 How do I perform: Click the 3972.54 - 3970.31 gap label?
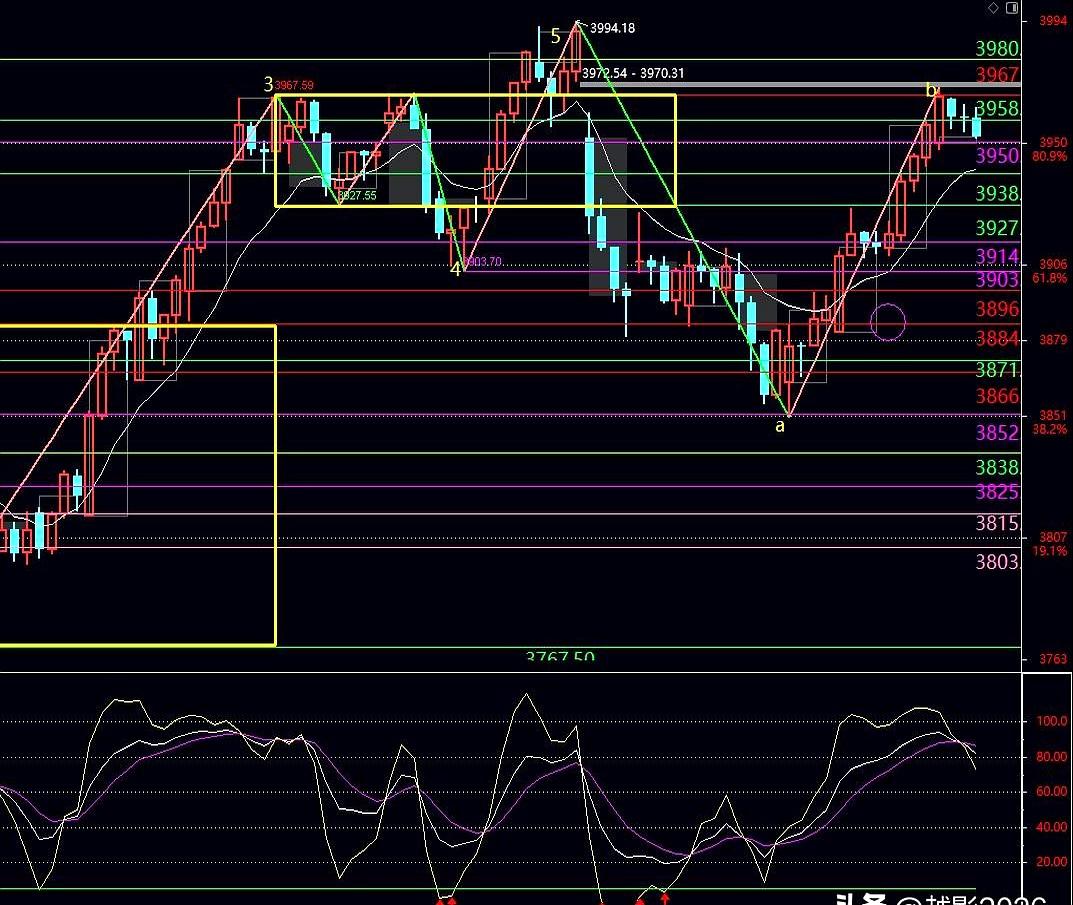coord(633,73)
